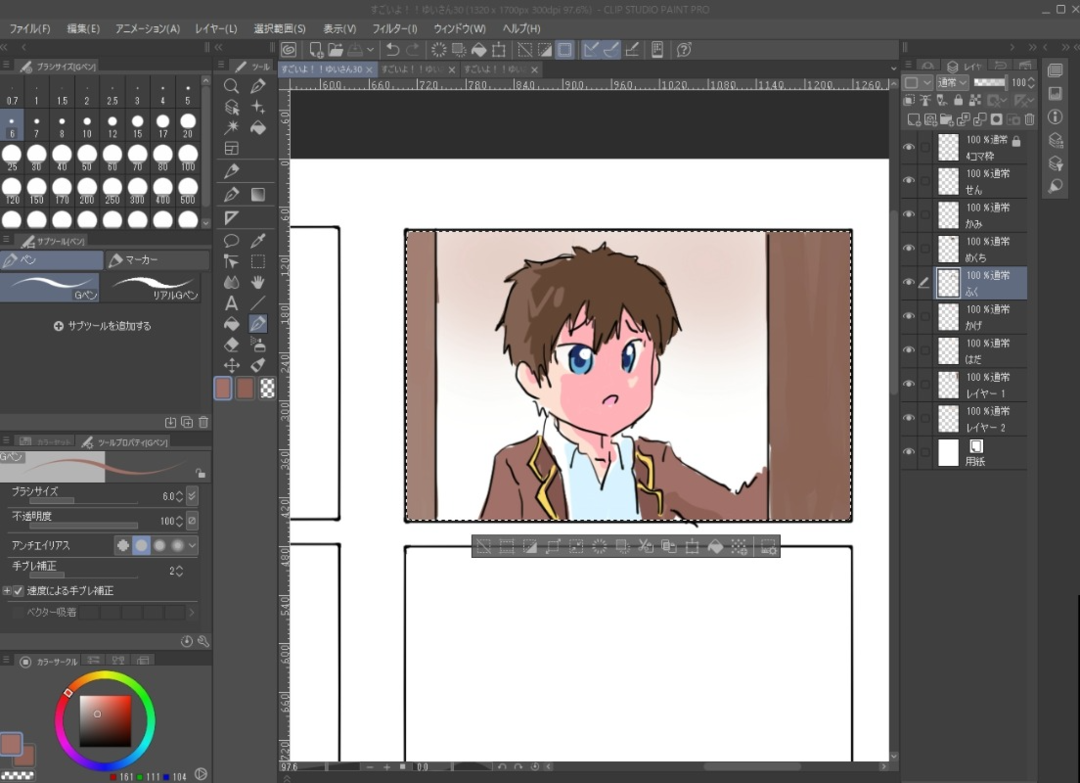Pick the Eyedropper tool
The height and width of the screenshot is (783, 1080).
[x=258, y=241]
